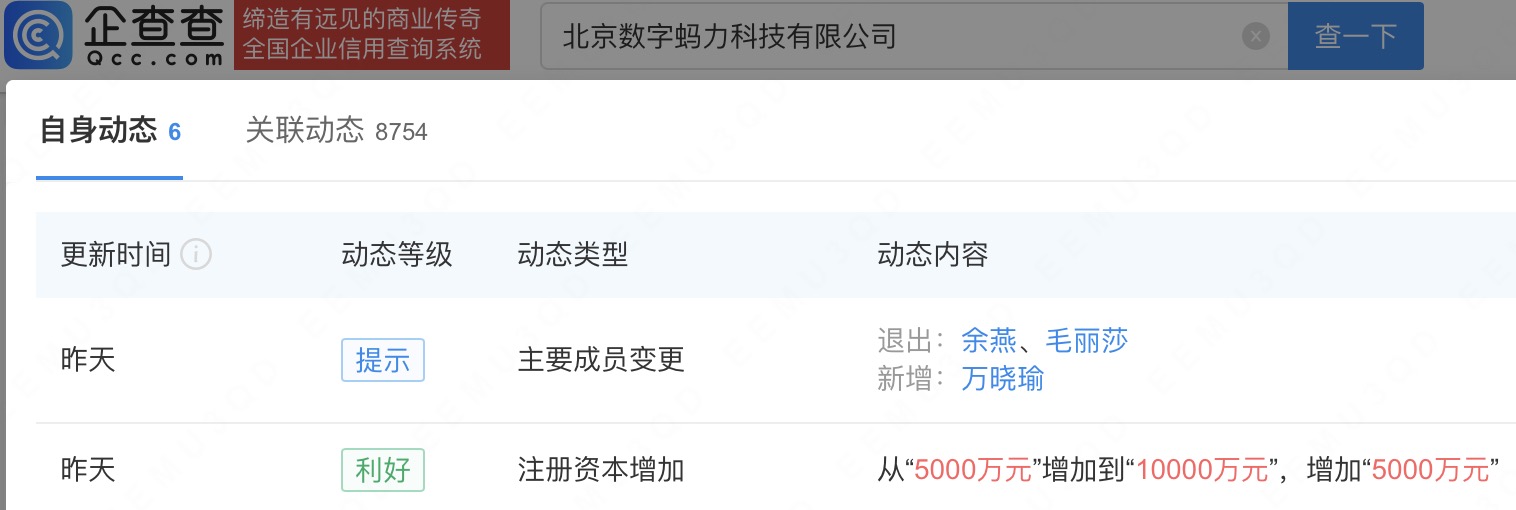The width and height of the screenshot is (1516, 510).
Task: Click the 企查查 brand name text
Action: click(153, 24)
